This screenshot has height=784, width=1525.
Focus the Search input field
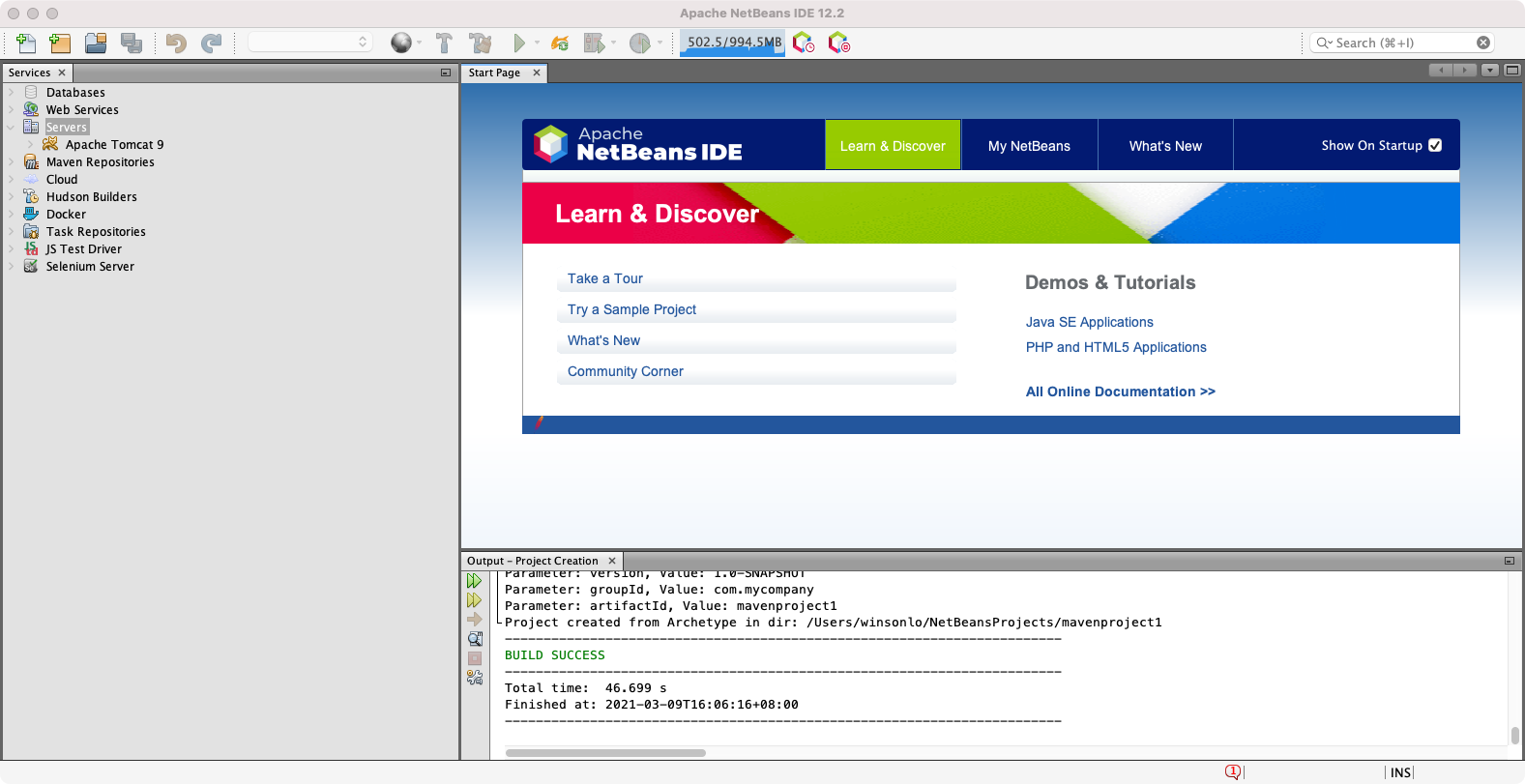point(1402,43)
